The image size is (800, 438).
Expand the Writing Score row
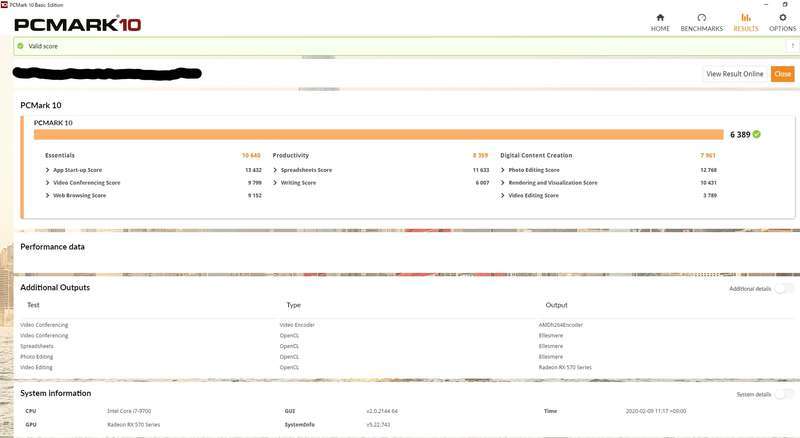275,183
